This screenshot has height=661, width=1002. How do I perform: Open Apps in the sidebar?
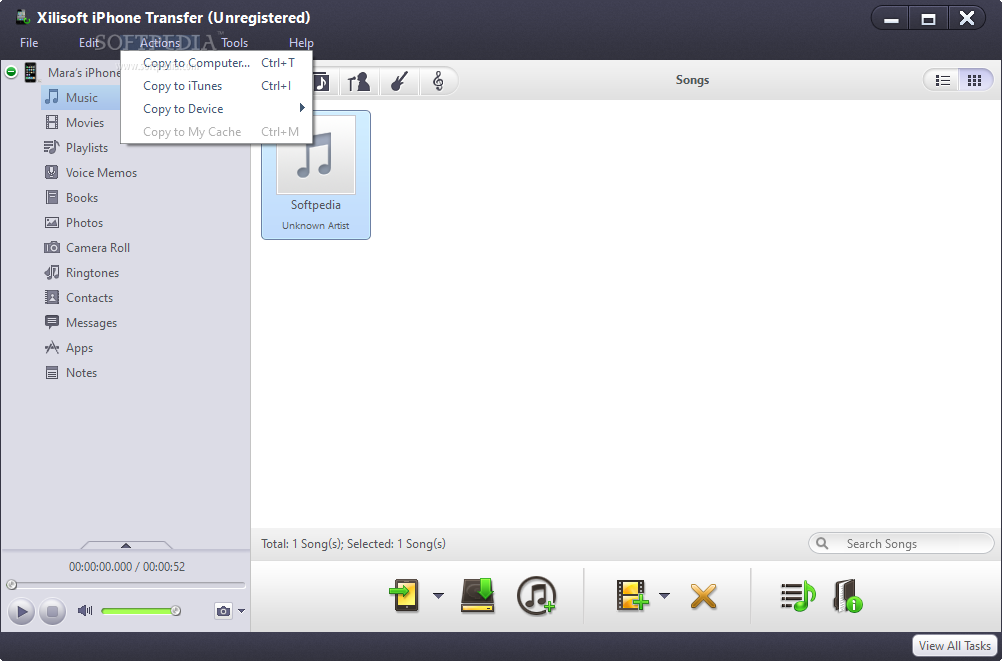coord(79,347)
